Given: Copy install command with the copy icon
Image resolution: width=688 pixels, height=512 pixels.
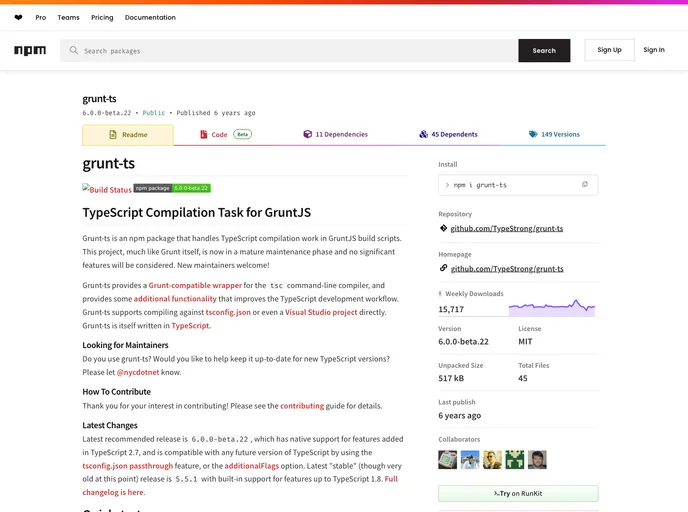Looking at the screenshot, I should point(584,184).
